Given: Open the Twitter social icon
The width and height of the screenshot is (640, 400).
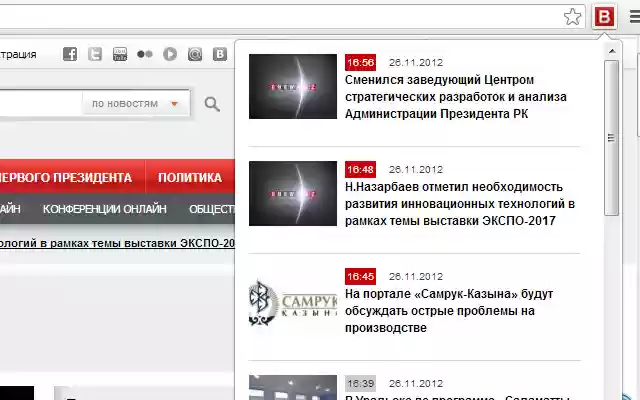Looking at the screenshot, I should [x=95, y=54].
